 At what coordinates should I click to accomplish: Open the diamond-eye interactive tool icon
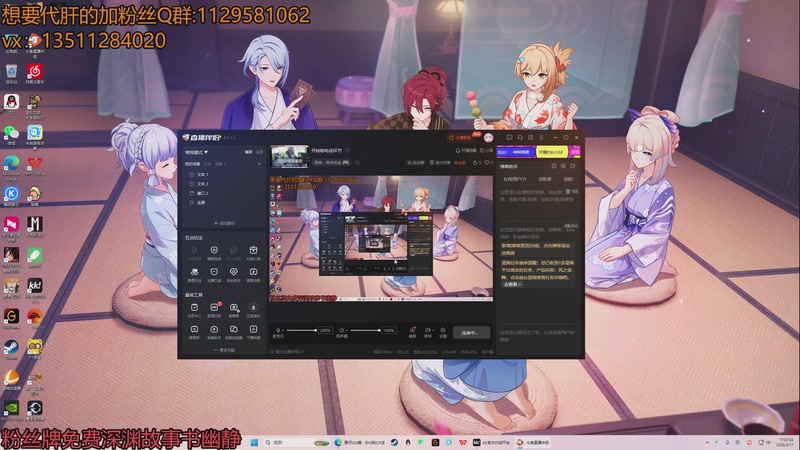point(234,274)
